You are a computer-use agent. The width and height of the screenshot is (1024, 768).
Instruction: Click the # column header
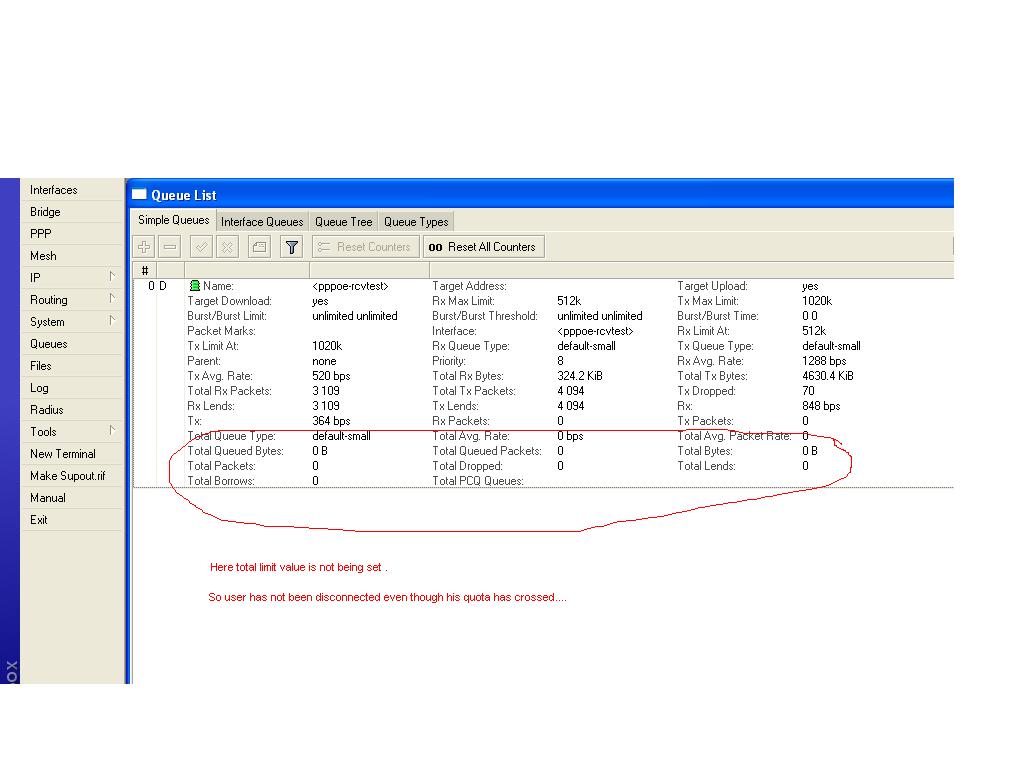pyautogui.click(x=144, y=270)
